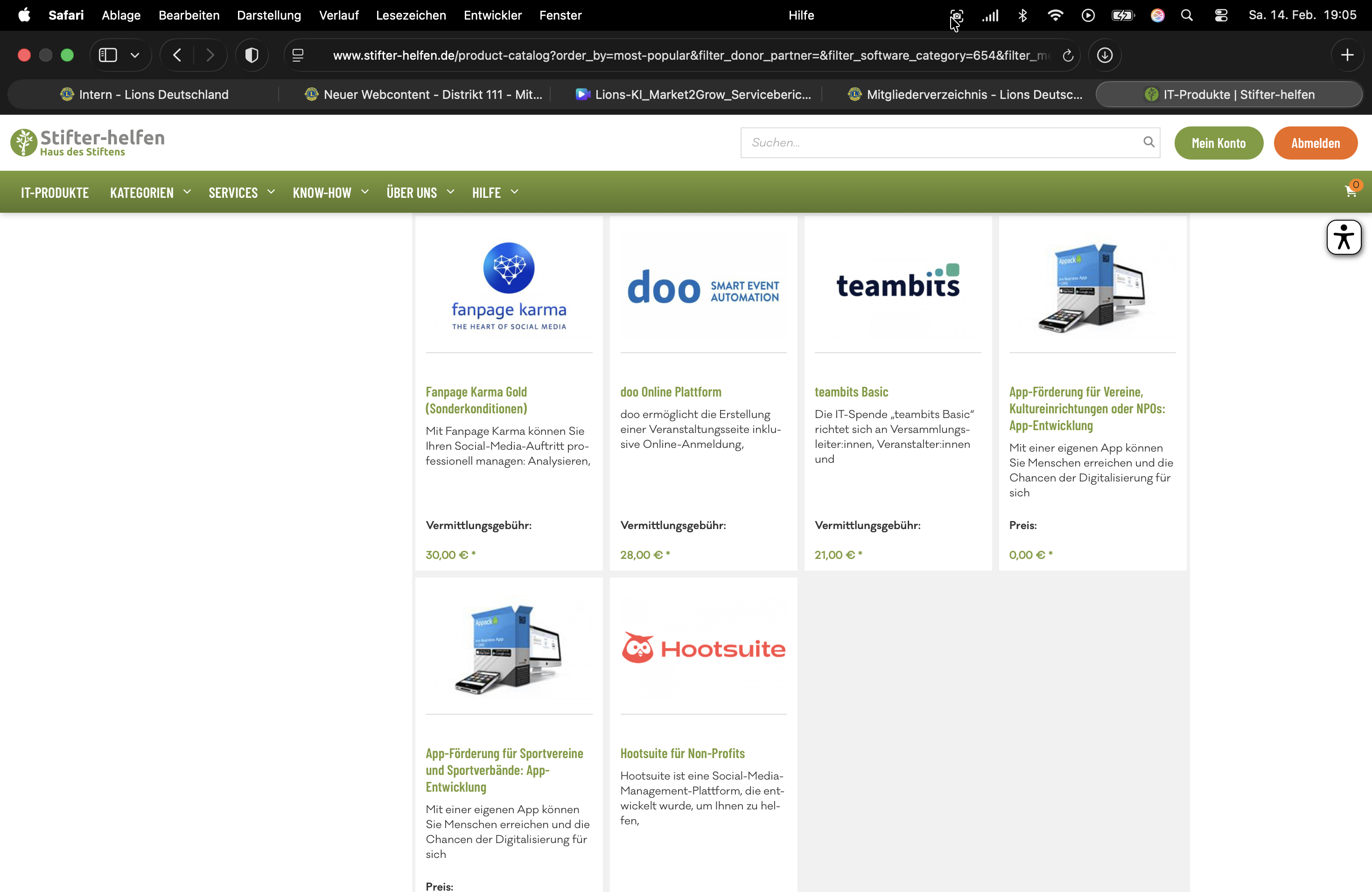Open the teambits logo thumbnail
This screenshot has height=892, width=1372.
[x=897, y=284]
